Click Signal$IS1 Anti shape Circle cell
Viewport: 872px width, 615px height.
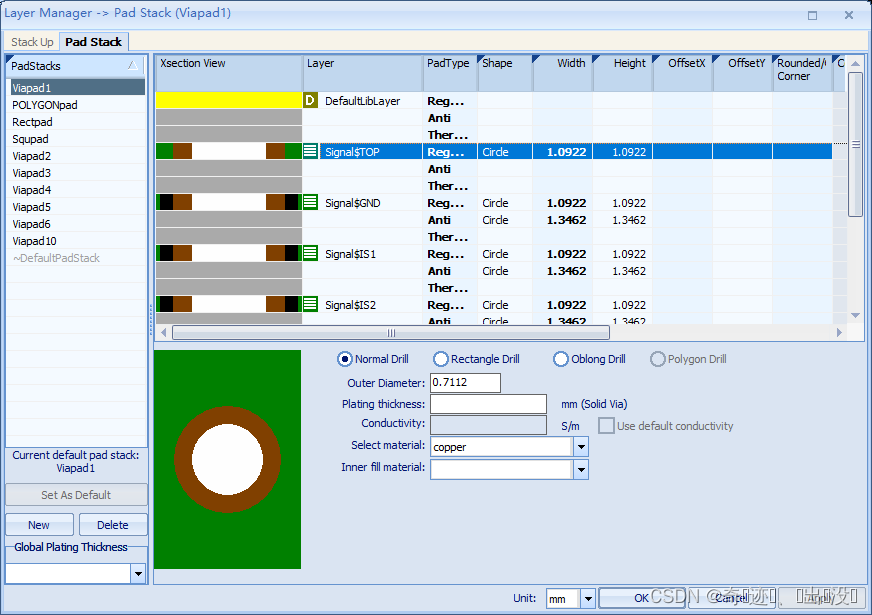[x=505, y=271]
